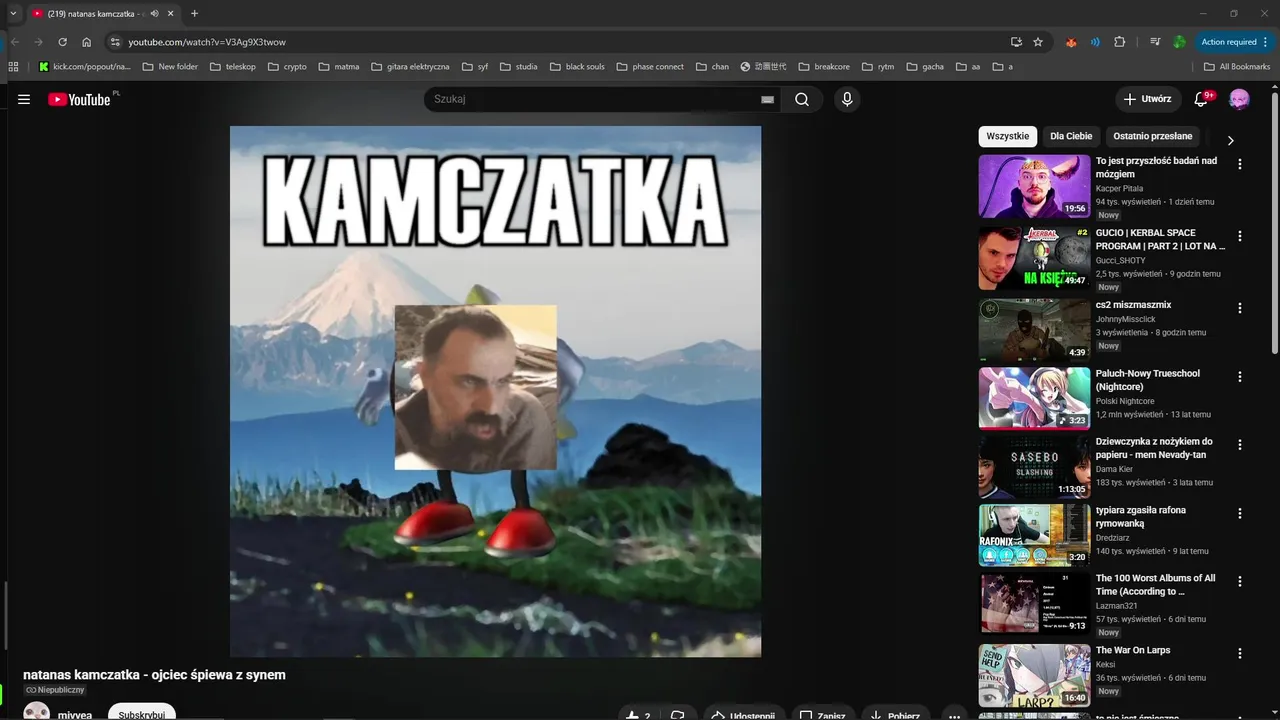This screenshot has height=720, width=1280.
Task: Bookmark this page with star icon
Action: click(1038, 42)
